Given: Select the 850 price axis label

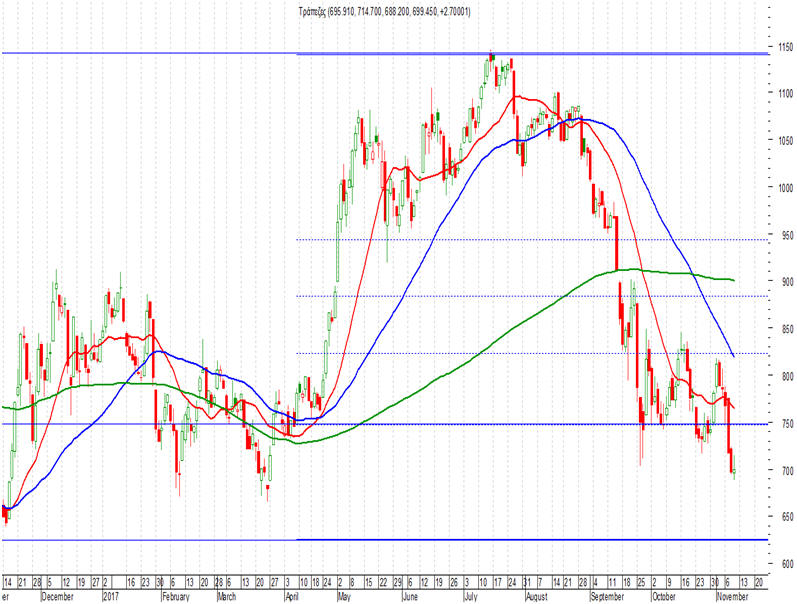Looking at the screenshot, I should point(787,329).
